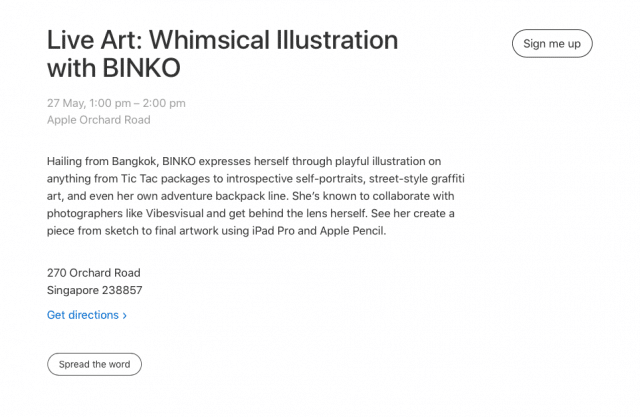
Task: Click the Sign me up button
Action: click(x=552, y=43)
